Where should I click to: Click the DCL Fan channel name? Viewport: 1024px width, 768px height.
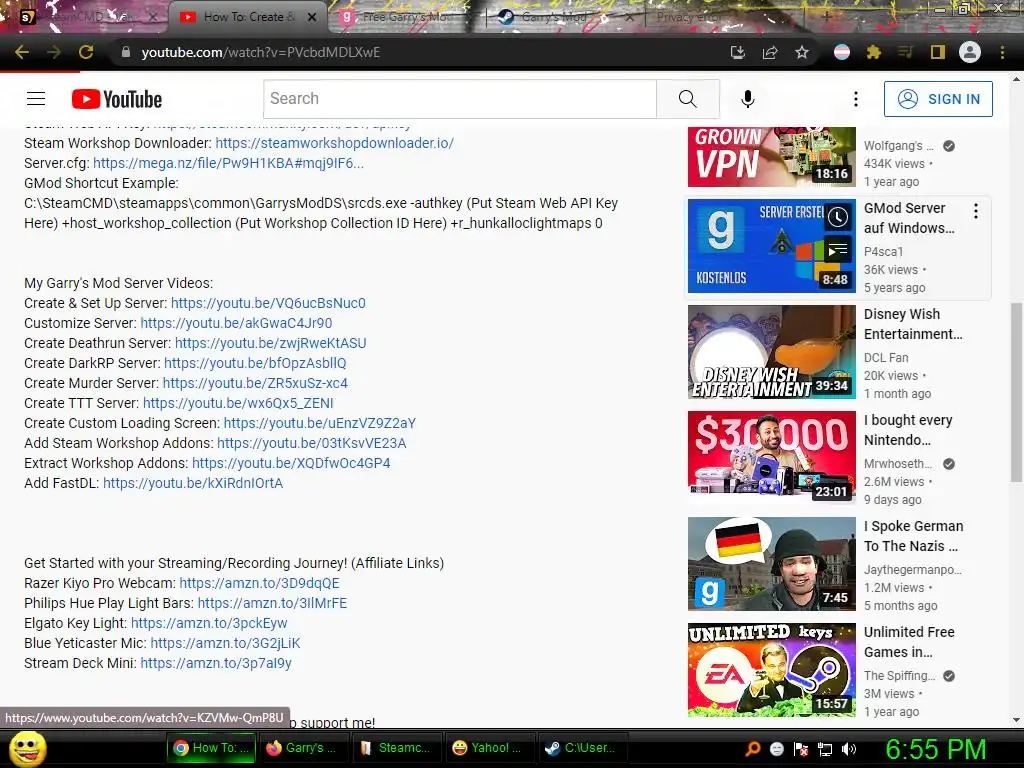click(x=886, y=357)
